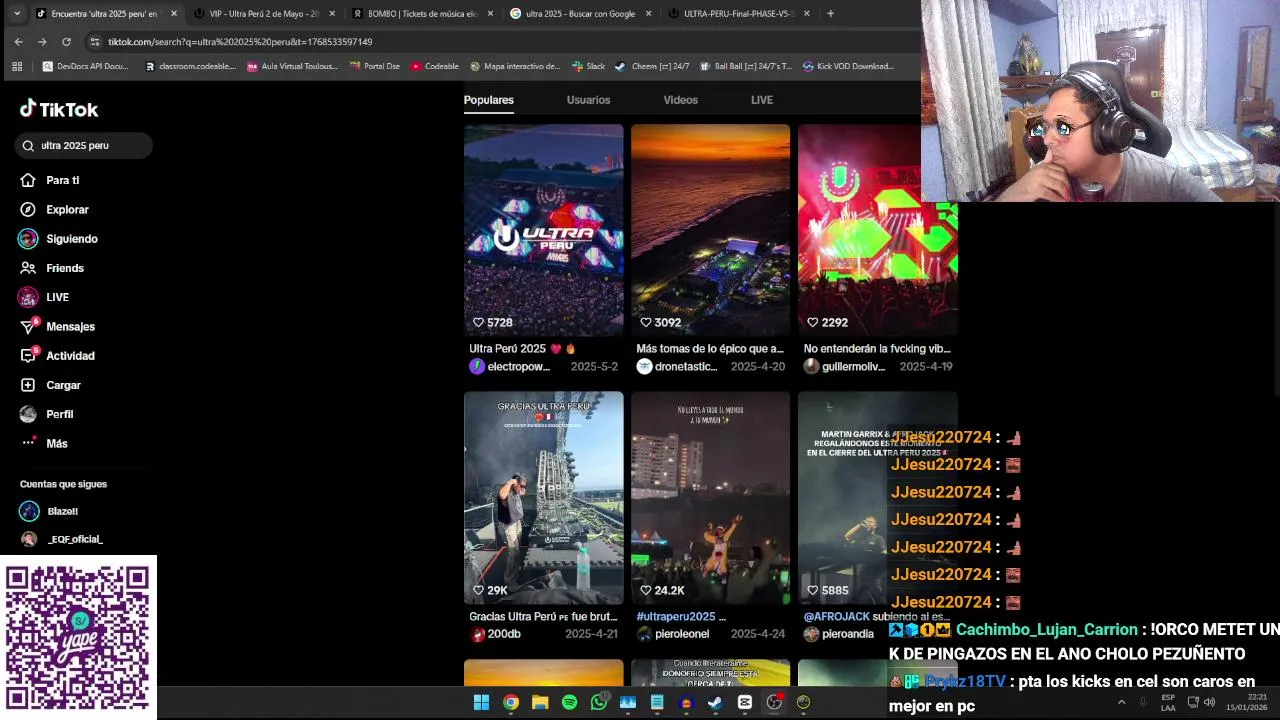Open OBS Studio from the taskbar
1280x720 pixels.
[774, 703]
